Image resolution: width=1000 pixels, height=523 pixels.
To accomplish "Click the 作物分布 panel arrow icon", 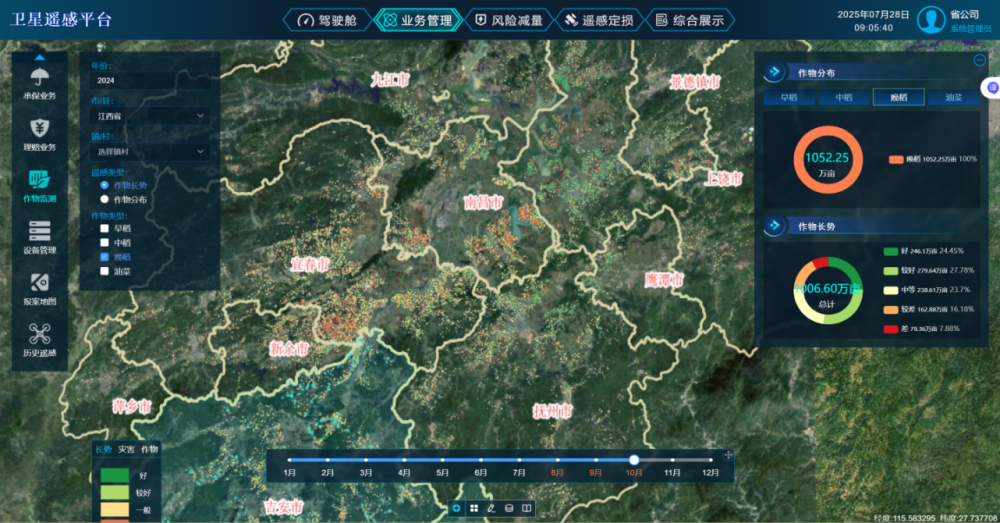I will (x=774, y=72).
